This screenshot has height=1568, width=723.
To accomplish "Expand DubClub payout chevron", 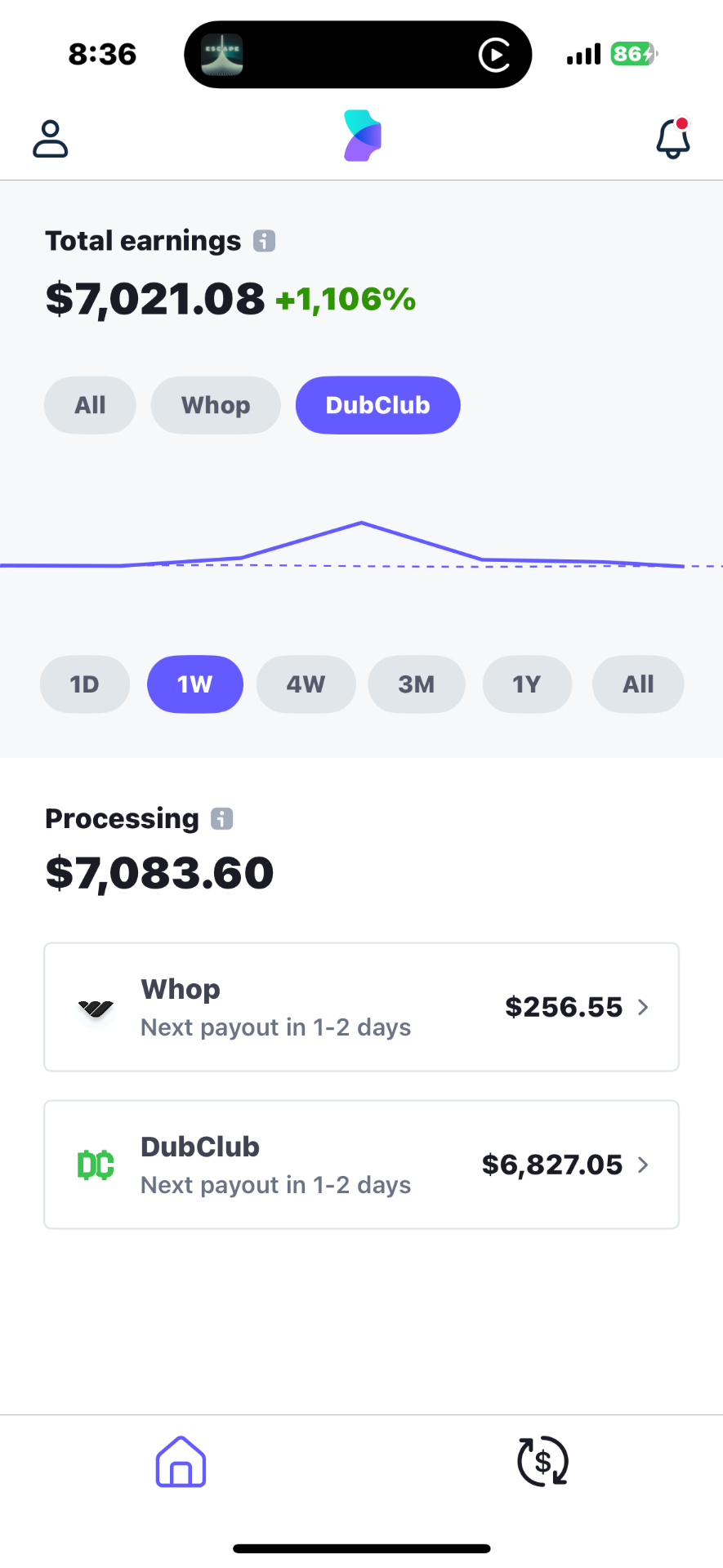I will tap(643, 1165).
